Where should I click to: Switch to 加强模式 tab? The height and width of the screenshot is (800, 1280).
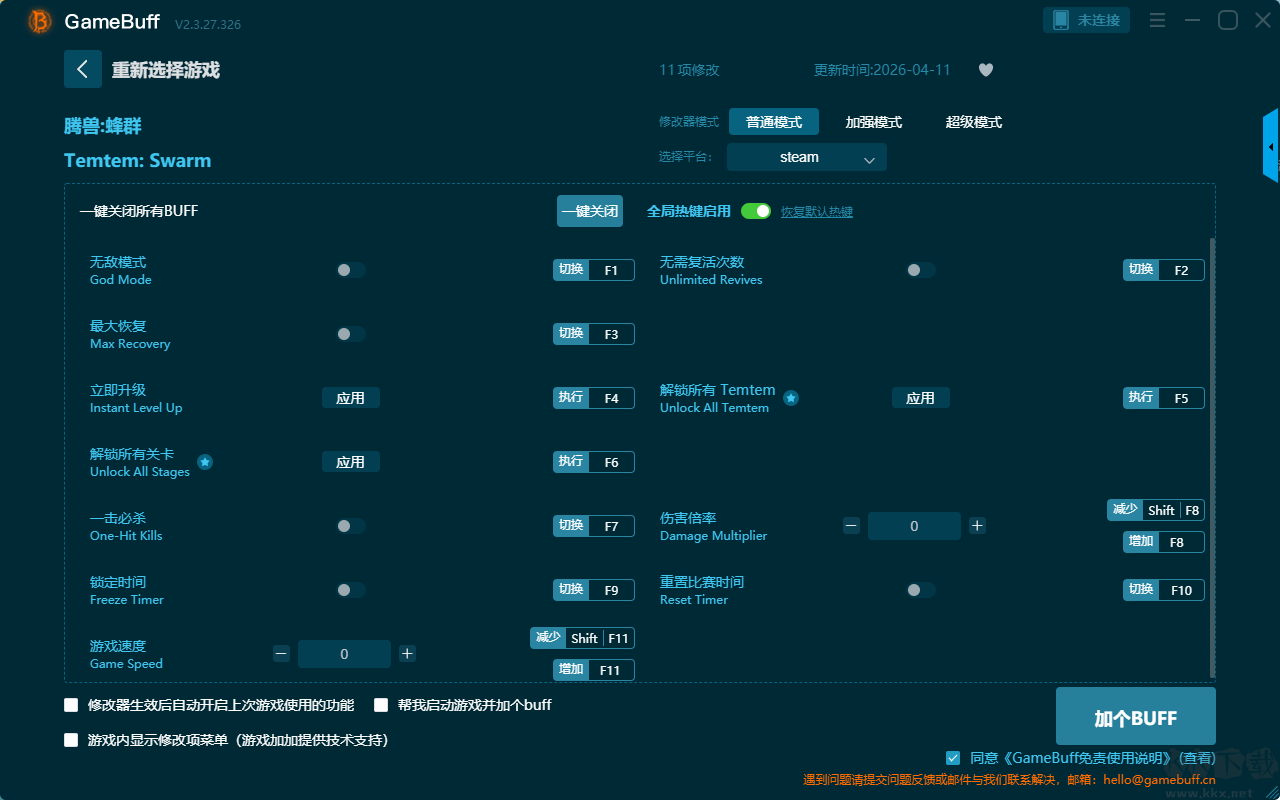point(874,122)
